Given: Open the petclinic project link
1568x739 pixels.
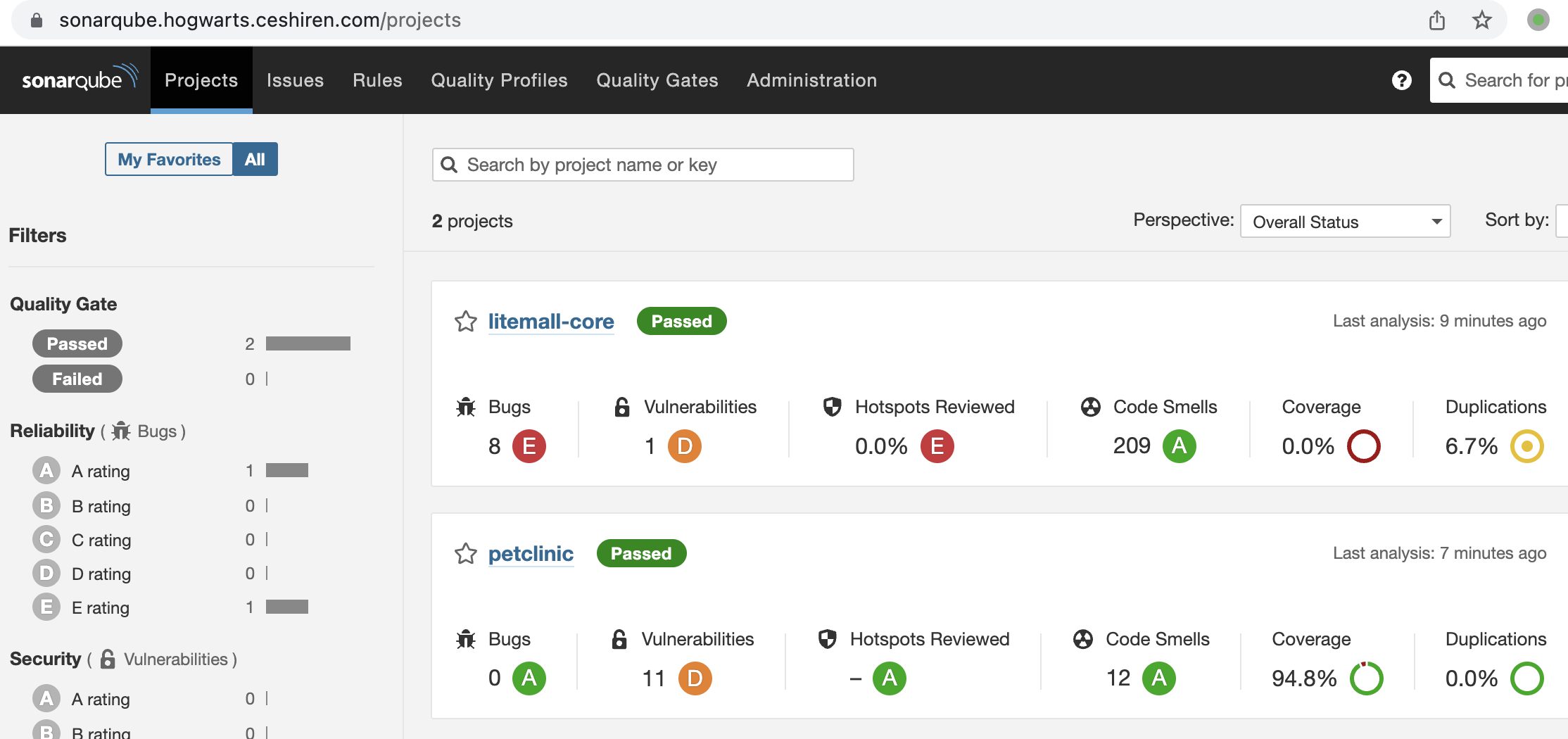Looking at the screenshot, I should point(531,554).
